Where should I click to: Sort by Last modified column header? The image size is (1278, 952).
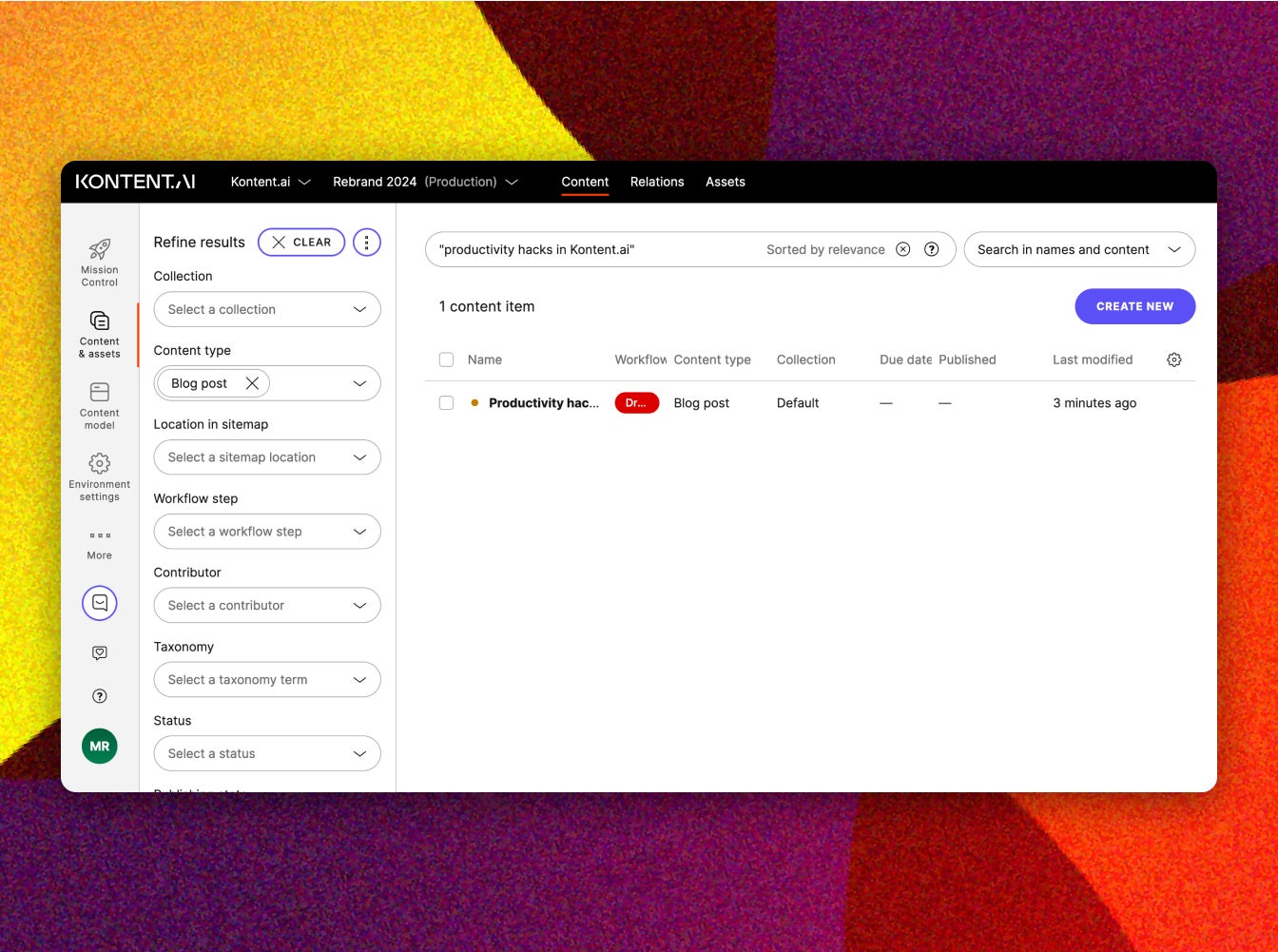[x=1093, y=359]
